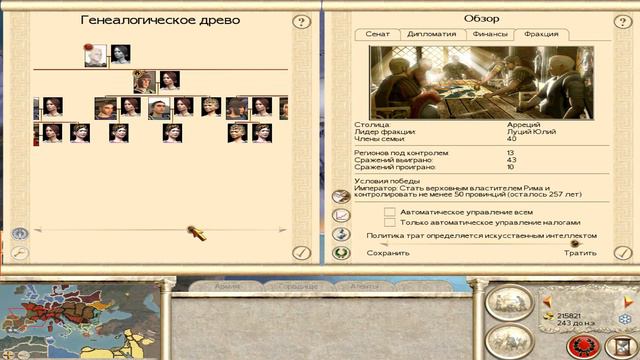Click the family tree scrollbar handle
The image size is (640, 360).
[x=191, y=230]
